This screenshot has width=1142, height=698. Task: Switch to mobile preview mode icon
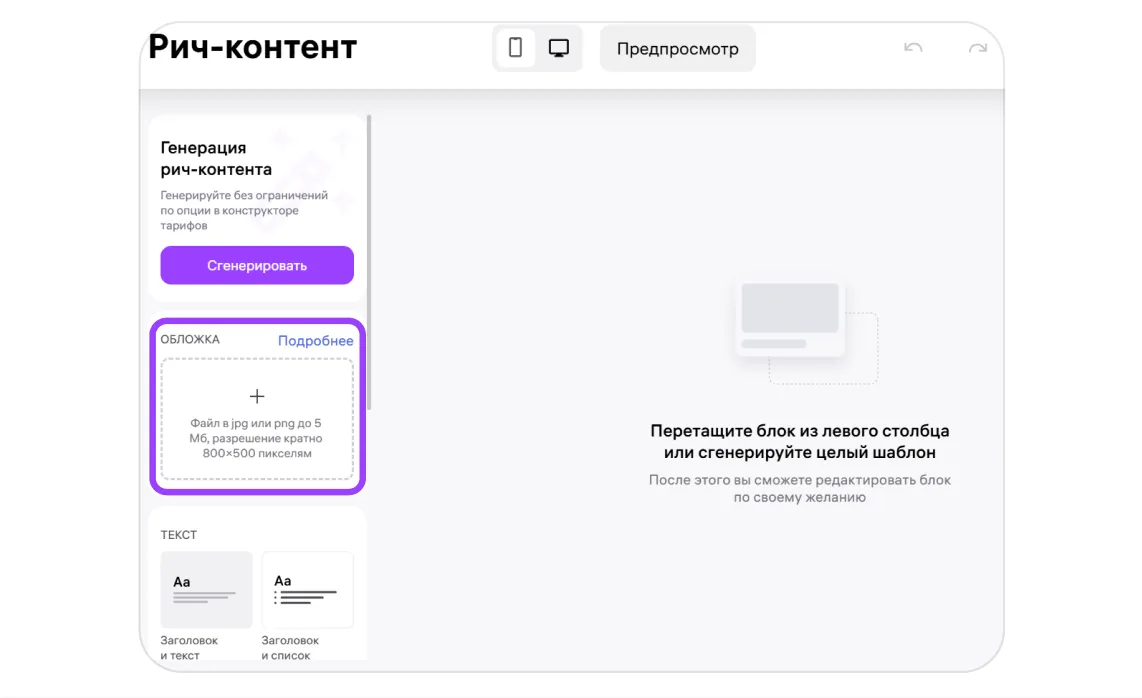point(515,48)
